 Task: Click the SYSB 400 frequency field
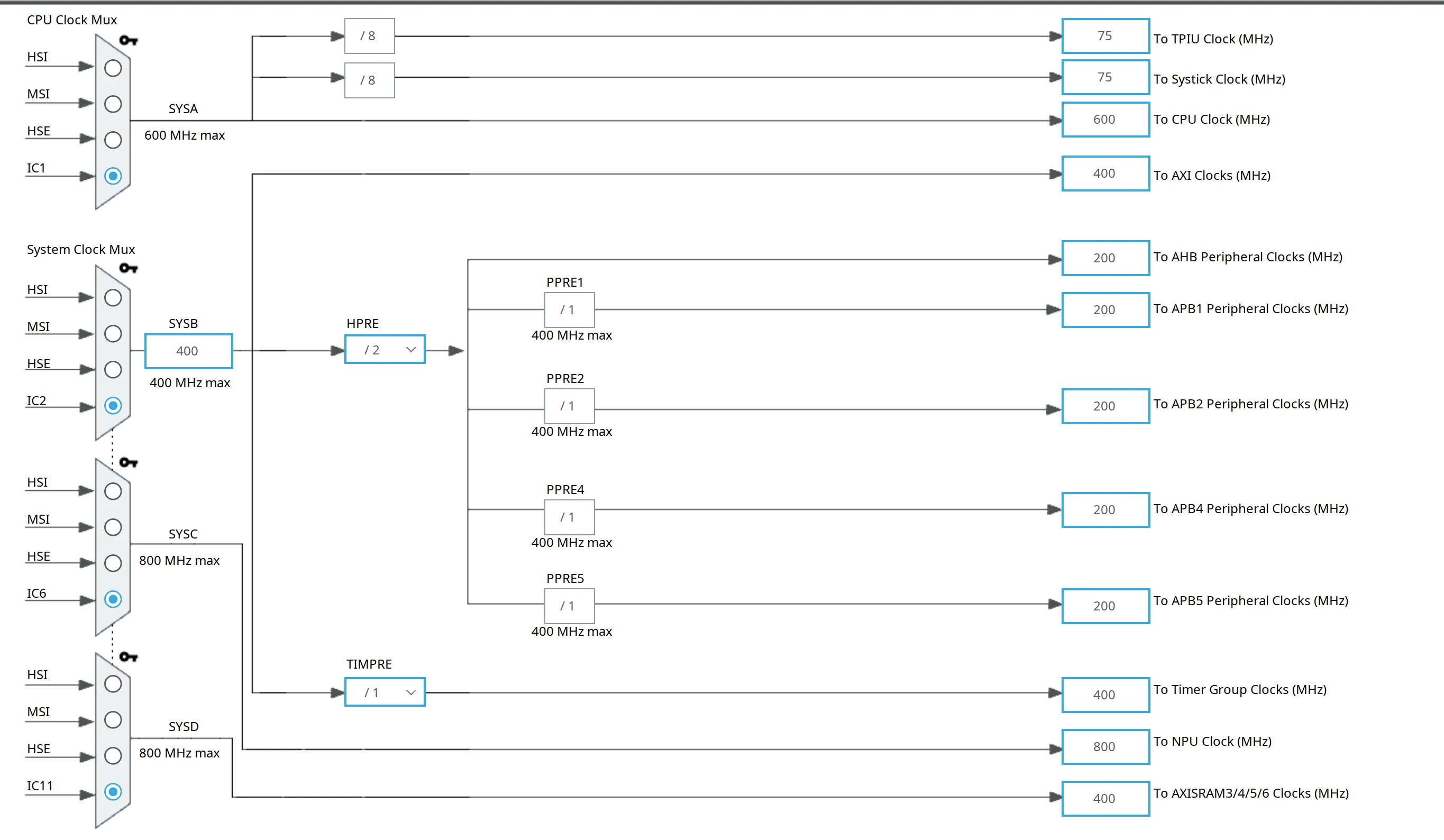188,351
